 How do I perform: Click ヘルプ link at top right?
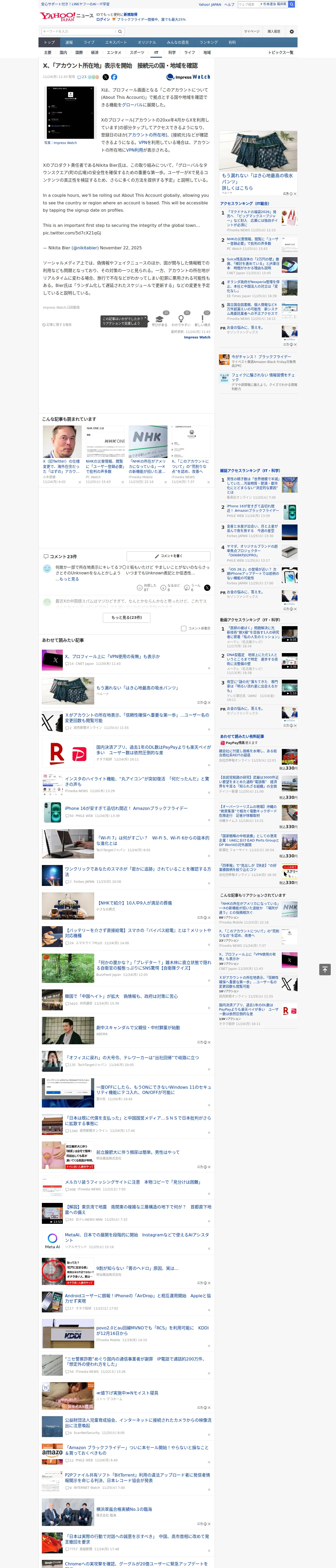pyautogui.click(x=229, y=4)
